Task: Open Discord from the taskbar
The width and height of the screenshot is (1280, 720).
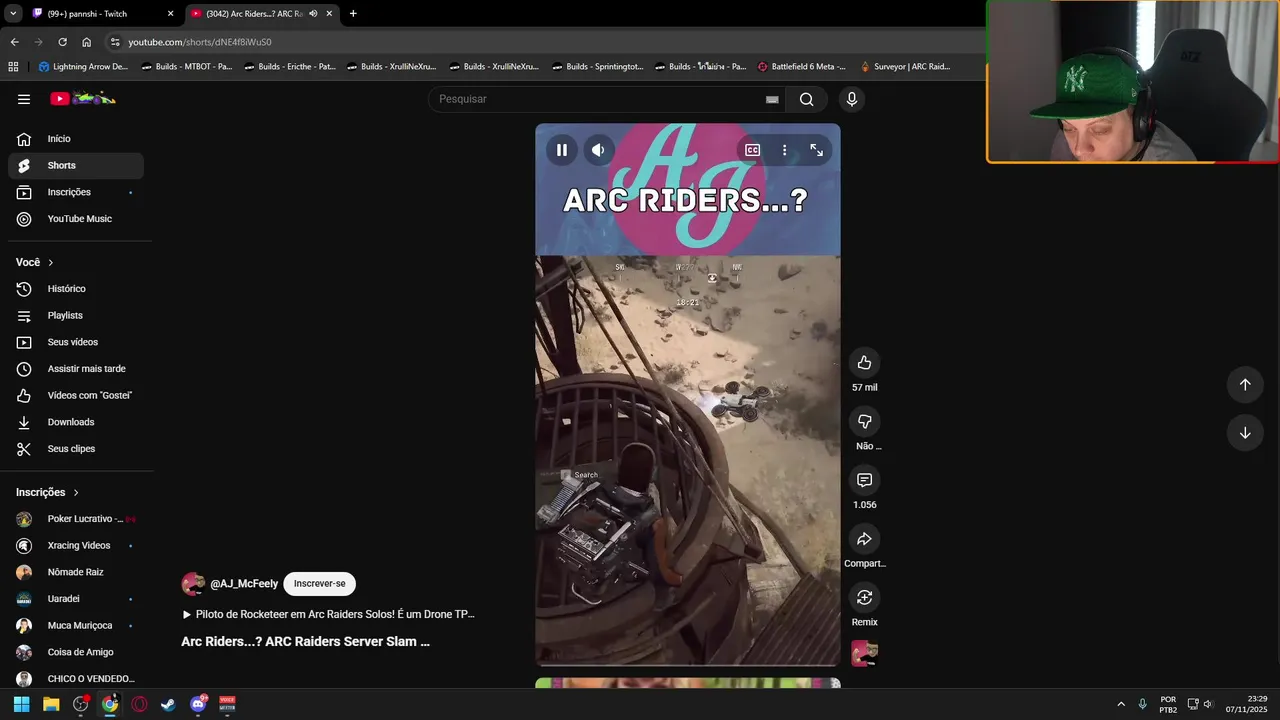Action: click(198, 704)
